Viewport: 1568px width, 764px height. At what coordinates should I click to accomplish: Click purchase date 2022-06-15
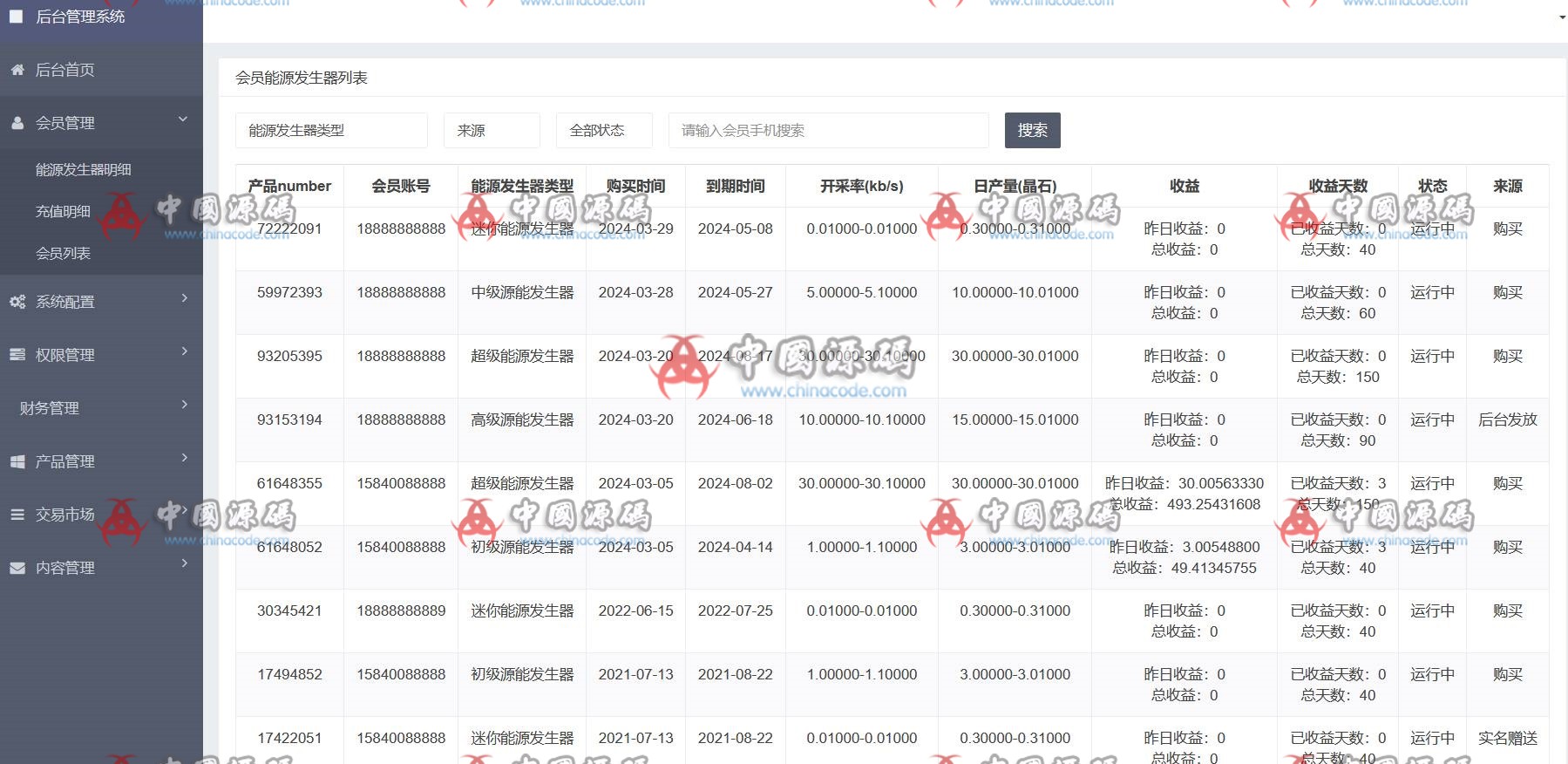coord(635,611)
